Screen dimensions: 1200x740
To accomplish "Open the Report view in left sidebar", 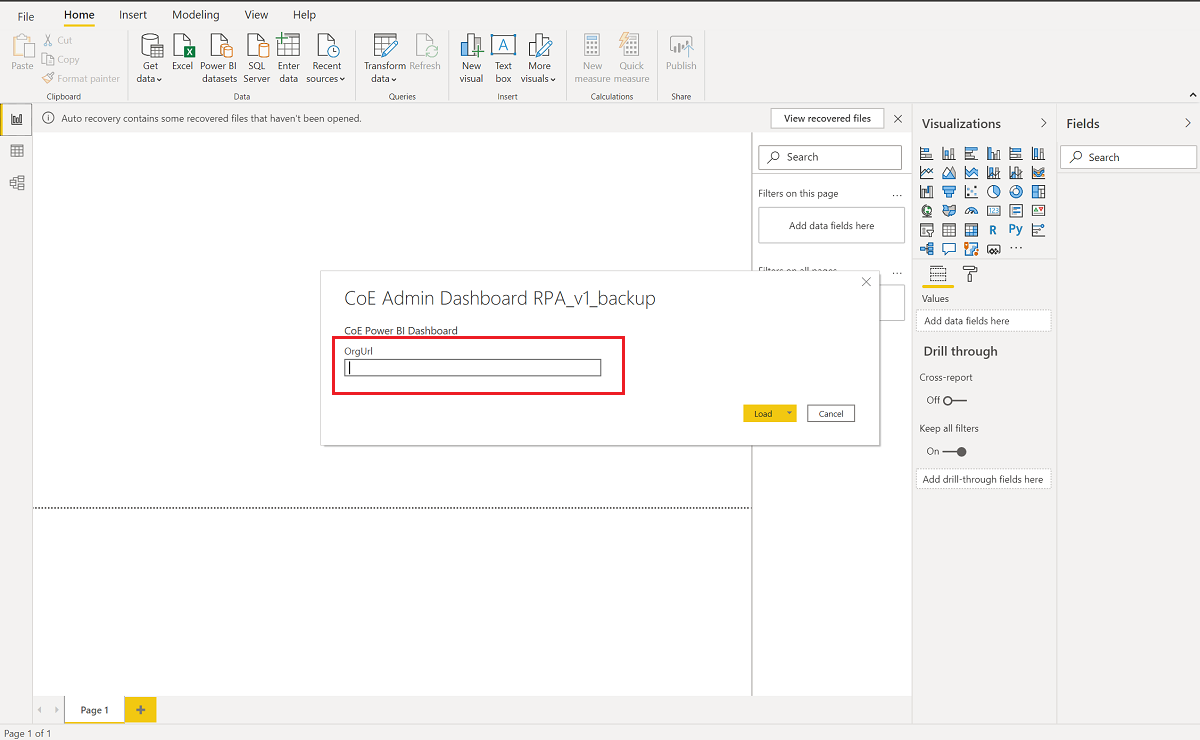I will 16,119.
